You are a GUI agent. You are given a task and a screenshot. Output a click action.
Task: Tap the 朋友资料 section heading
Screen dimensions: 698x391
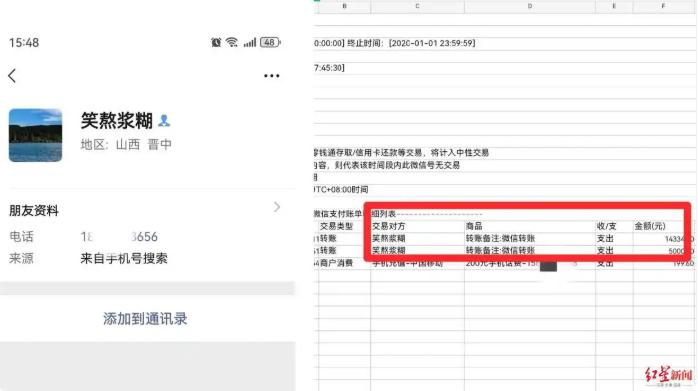[x=34, y=211]
